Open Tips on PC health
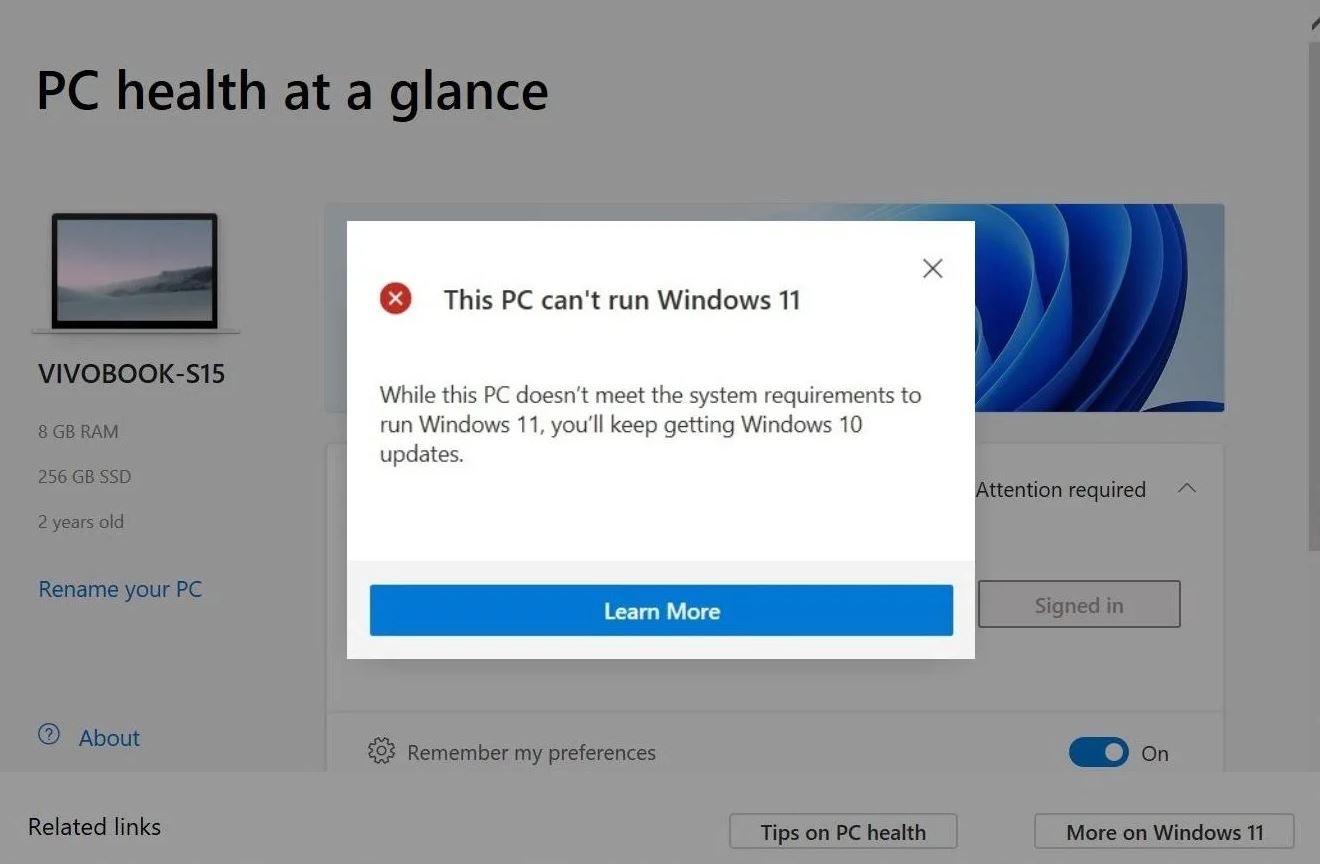1320x864 pixels. coord(843,832)
